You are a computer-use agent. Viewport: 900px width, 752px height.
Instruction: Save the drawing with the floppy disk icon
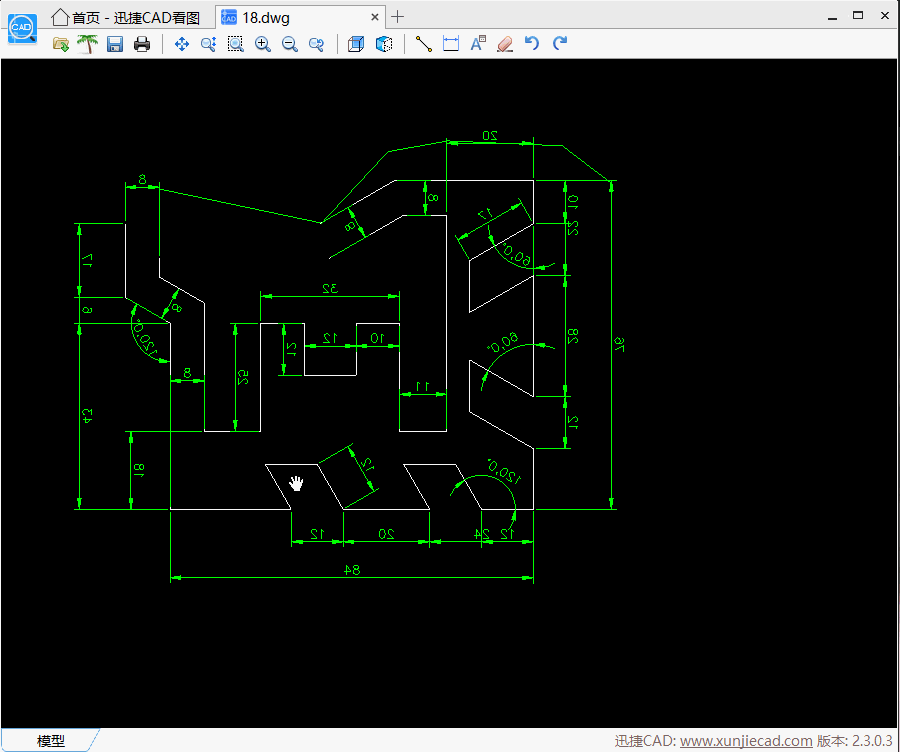[115, 44]
